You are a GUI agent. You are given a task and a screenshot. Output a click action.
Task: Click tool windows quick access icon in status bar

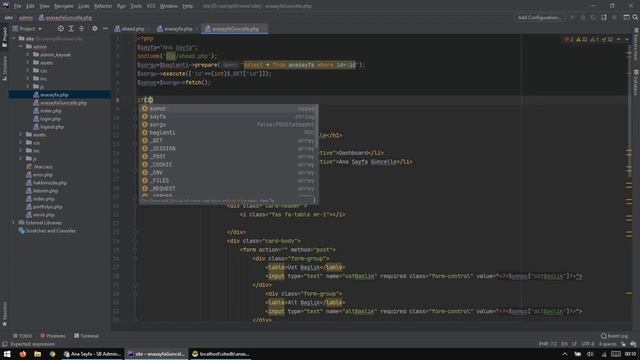coord(4,344)
